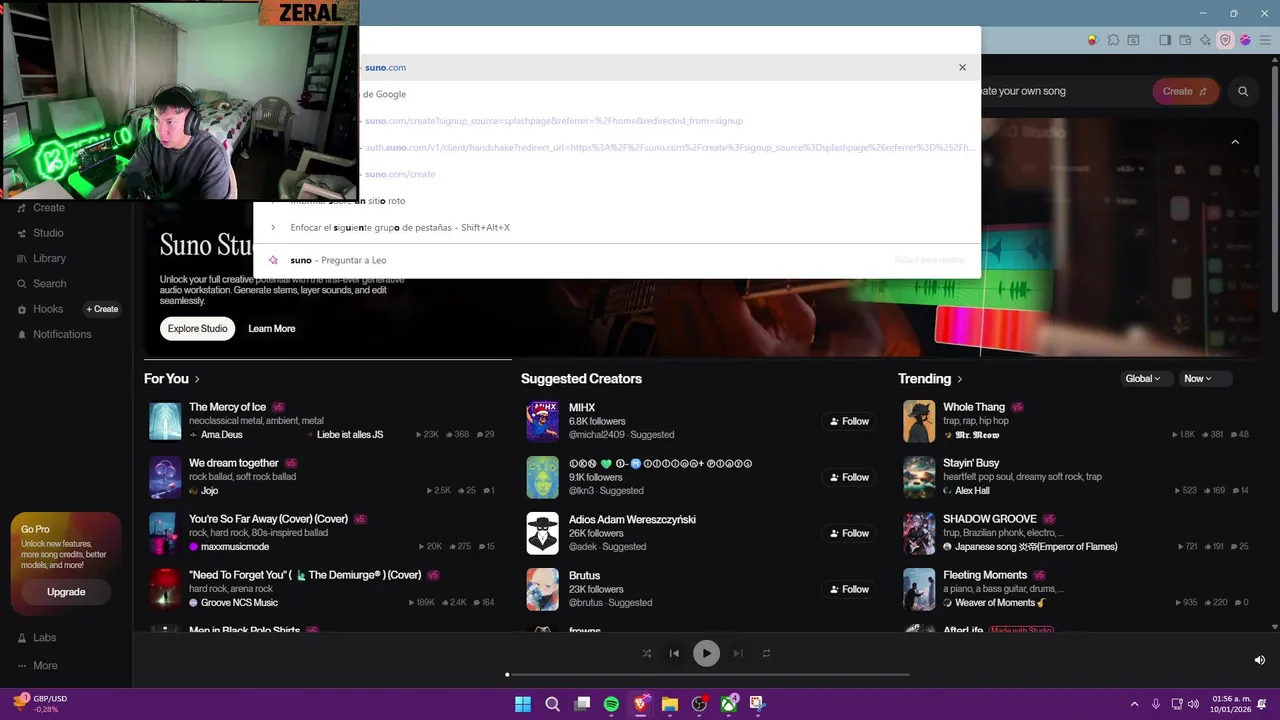
Task: Open the browser hamburger menu
Action: (x=1265, y=40)
